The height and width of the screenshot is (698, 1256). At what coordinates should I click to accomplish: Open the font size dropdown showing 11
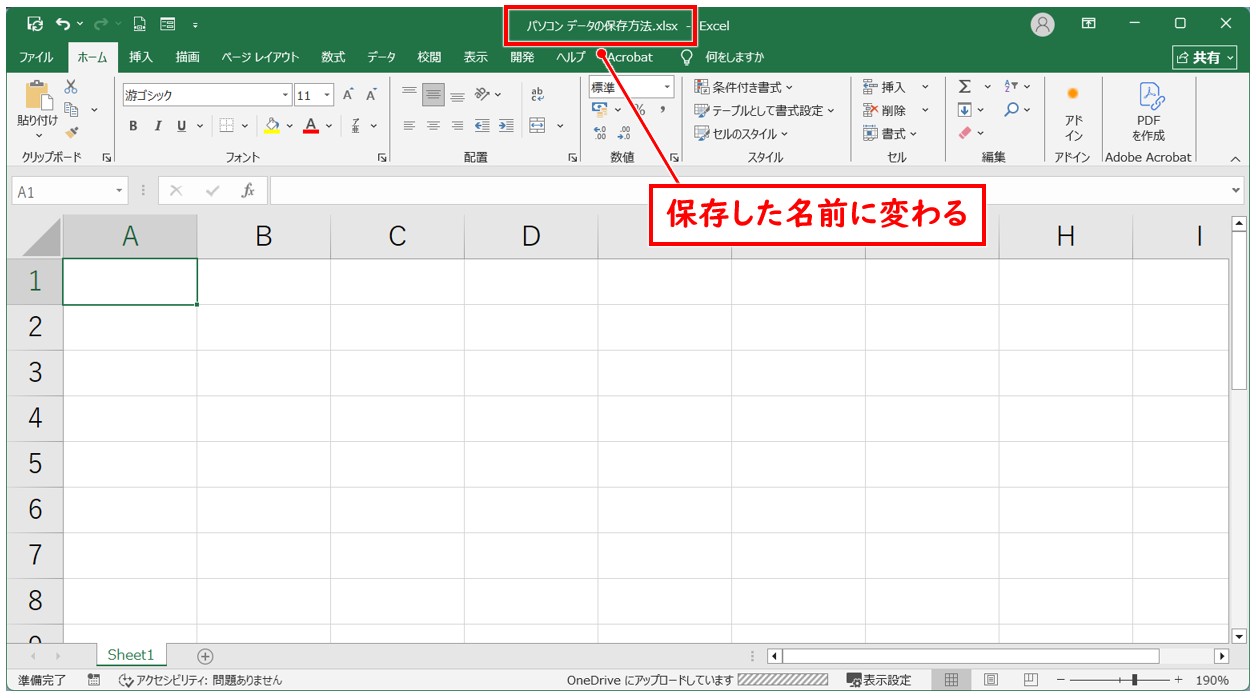[328, 94]
